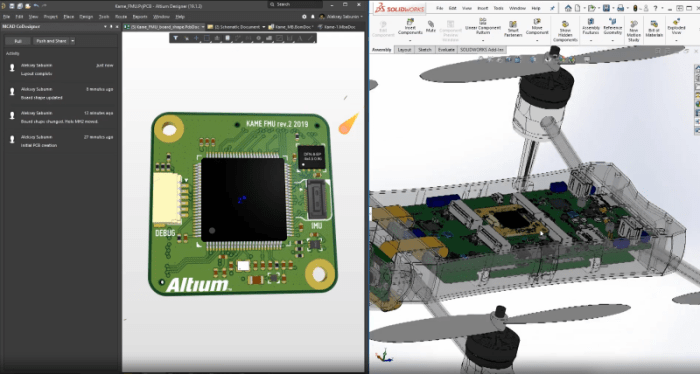Screen dimensions: 700x374
Task: Select 'Hole MH2 moved' activity entry
Action: pyautogui.click(x=60, y=117)
